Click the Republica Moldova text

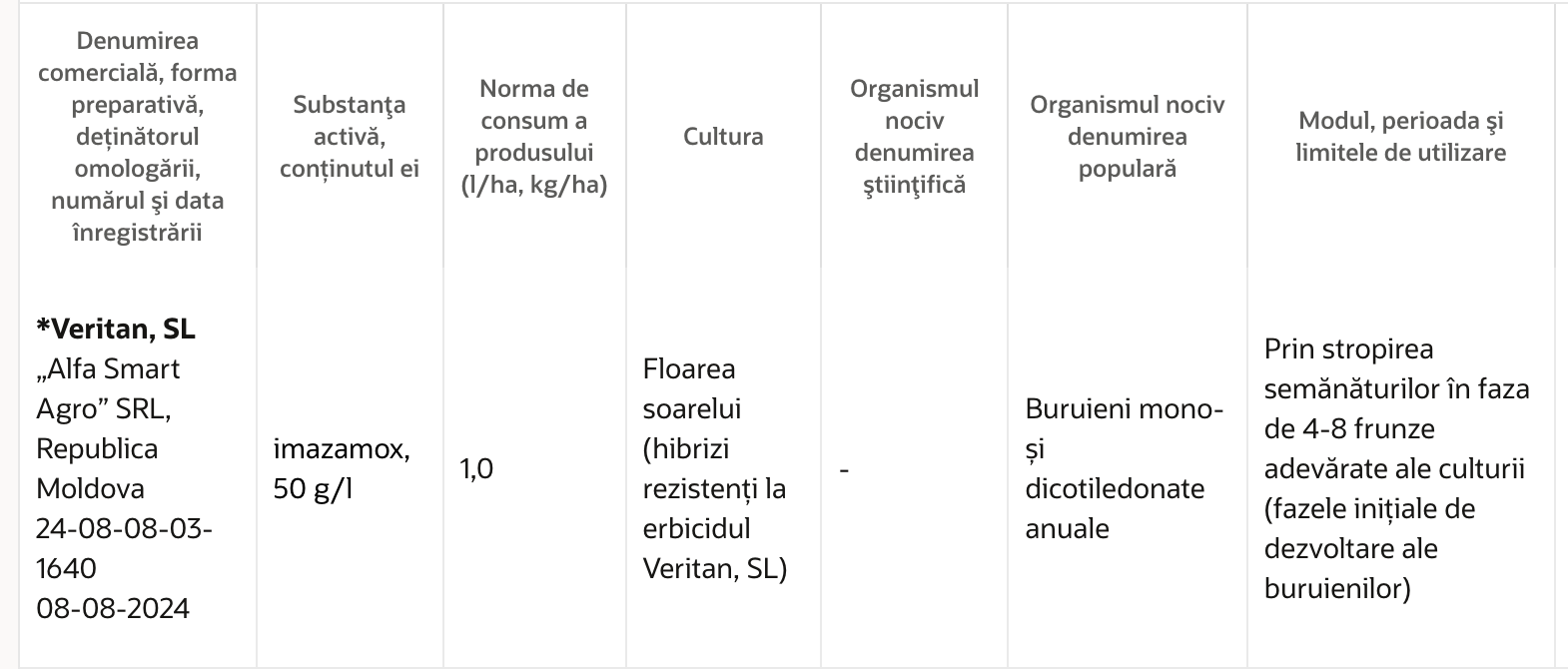coord(97,468)
